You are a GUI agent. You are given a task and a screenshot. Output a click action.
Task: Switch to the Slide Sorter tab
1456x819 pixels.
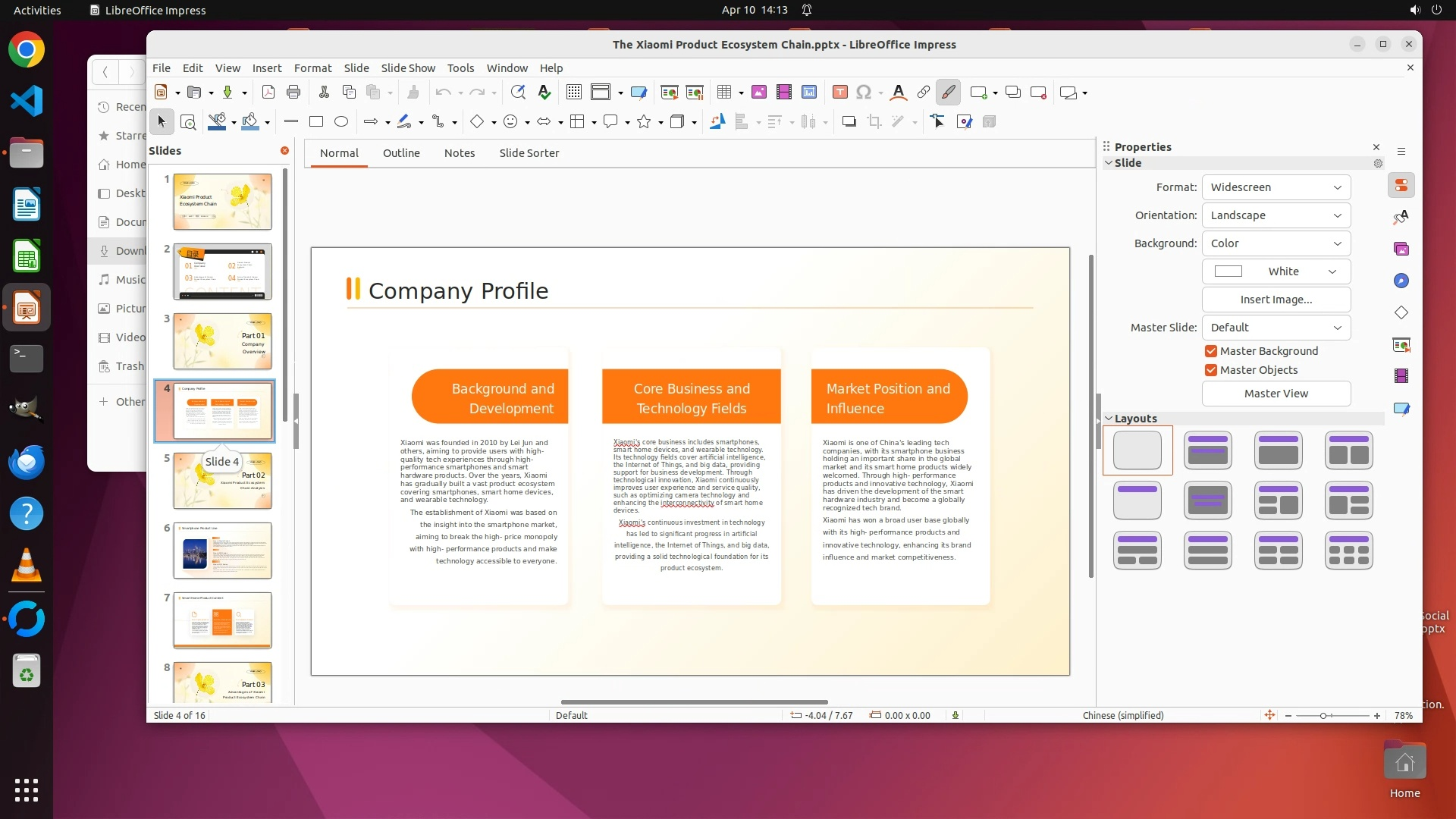click(x=529, y=153)
